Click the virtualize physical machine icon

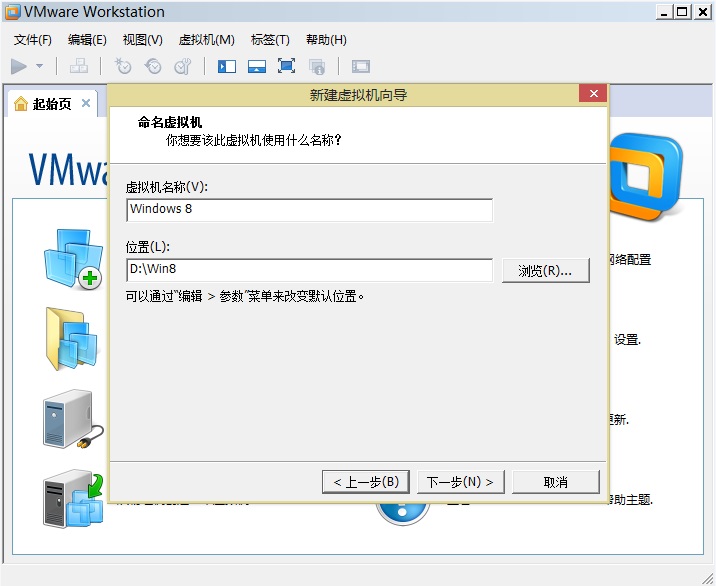(73, 499)
